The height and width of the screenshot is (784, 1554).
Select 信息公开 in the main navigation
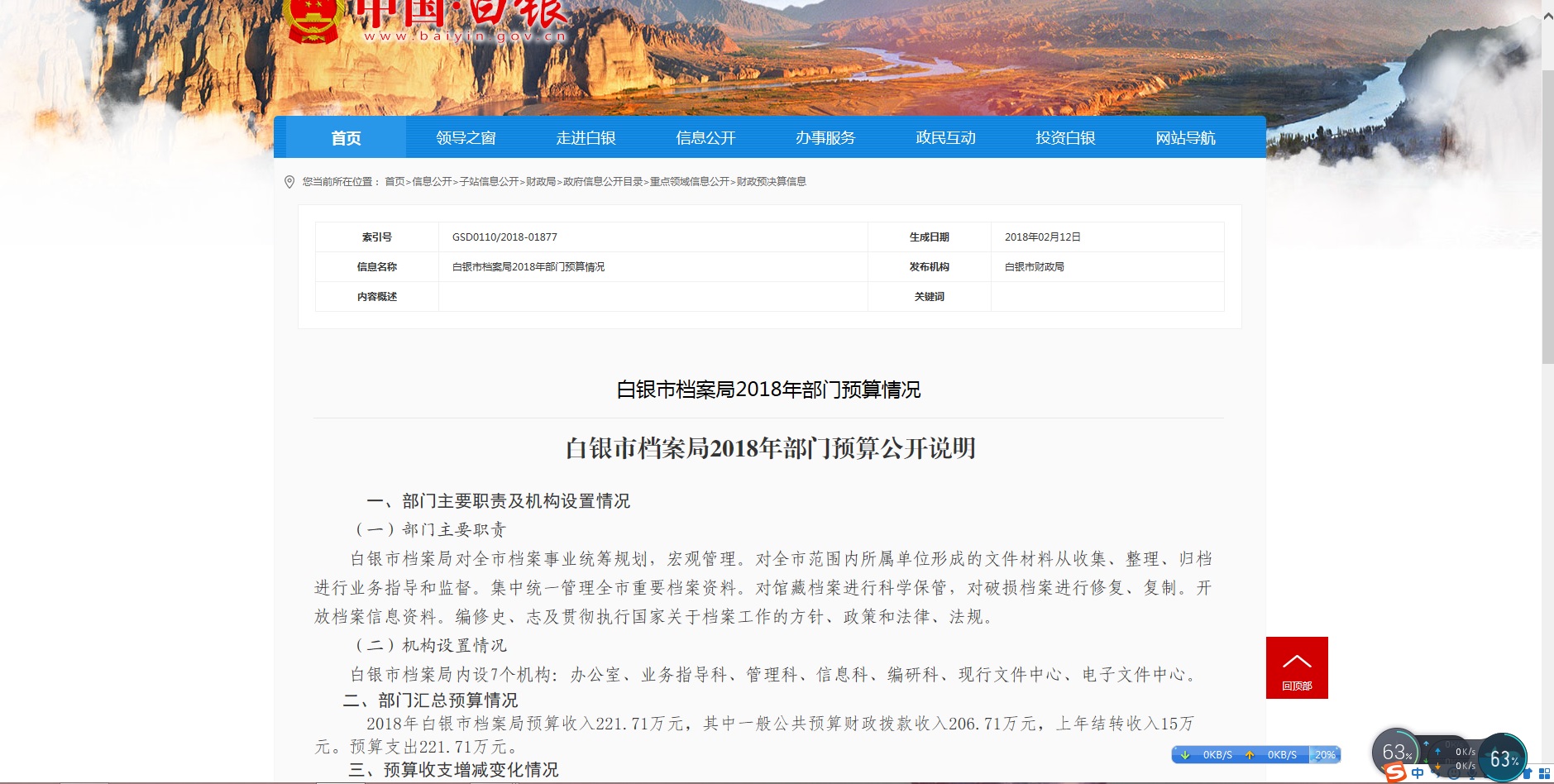tap(705, 138)
